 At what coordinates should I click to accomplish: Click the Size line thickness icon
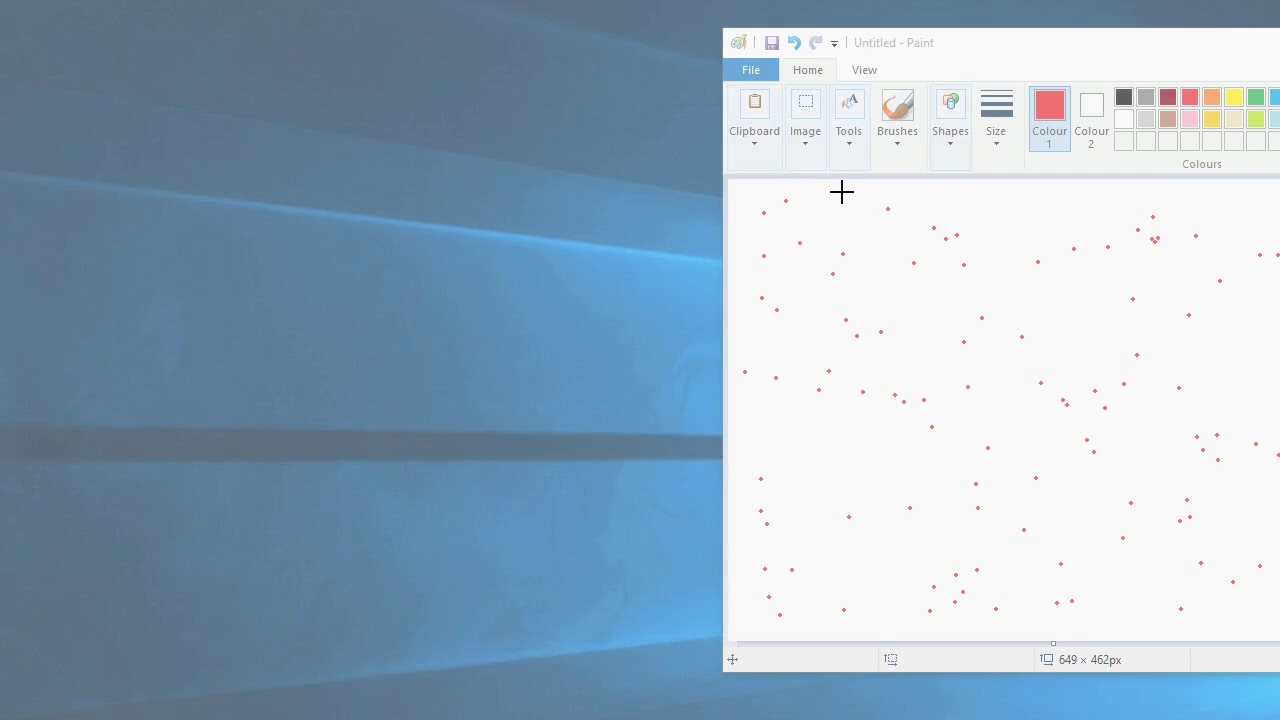[996, 104]
